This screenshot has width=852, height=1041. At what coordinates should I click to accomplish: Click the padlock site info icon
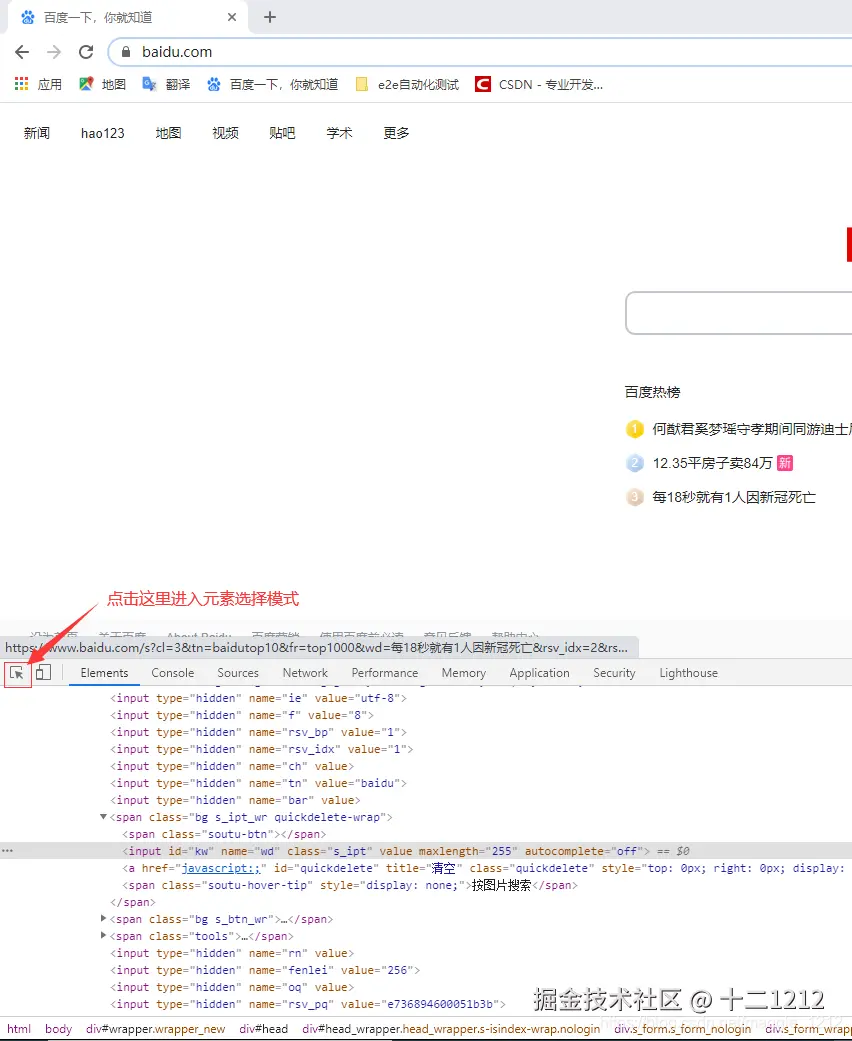coord(126,52)
